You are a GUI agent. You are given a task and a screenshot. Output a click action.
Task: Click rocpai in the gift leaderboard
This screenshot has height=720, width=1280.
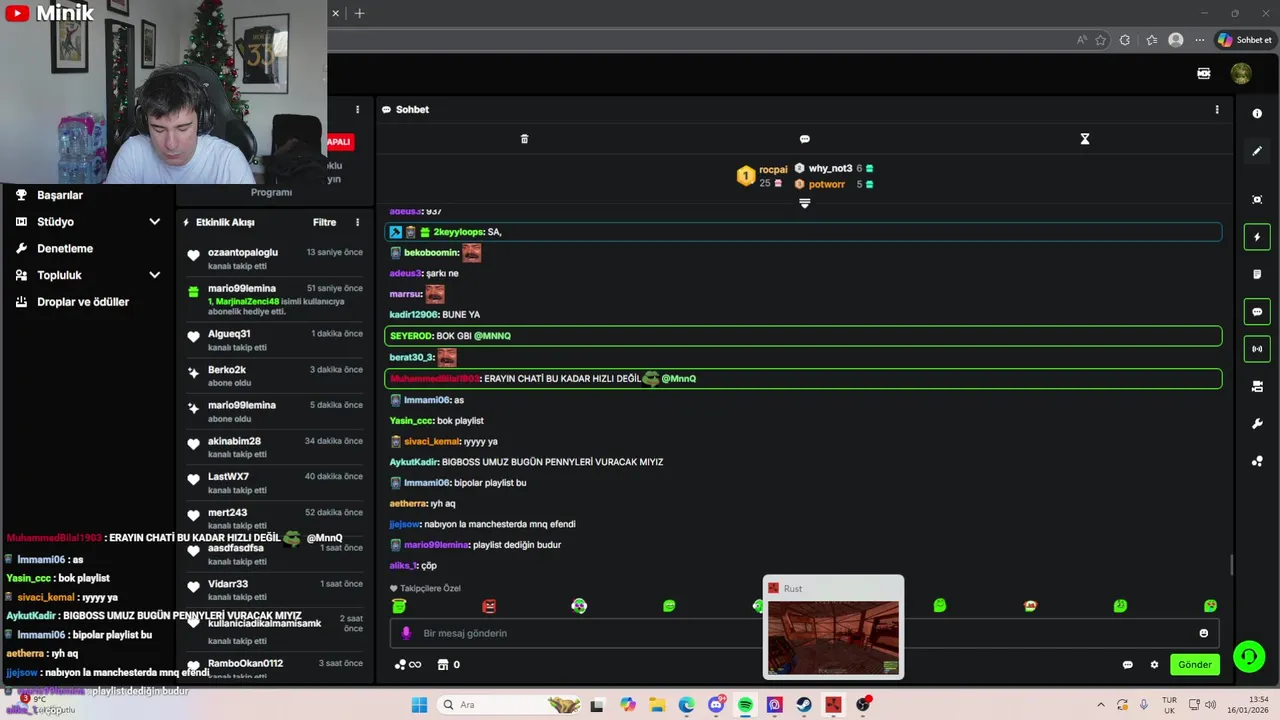pos(773,170)
